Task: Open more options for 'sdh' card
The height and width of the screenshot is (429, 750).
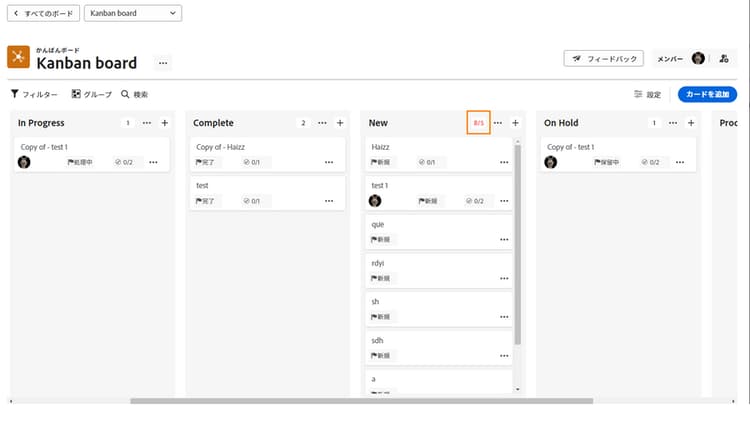Action: 504,356
